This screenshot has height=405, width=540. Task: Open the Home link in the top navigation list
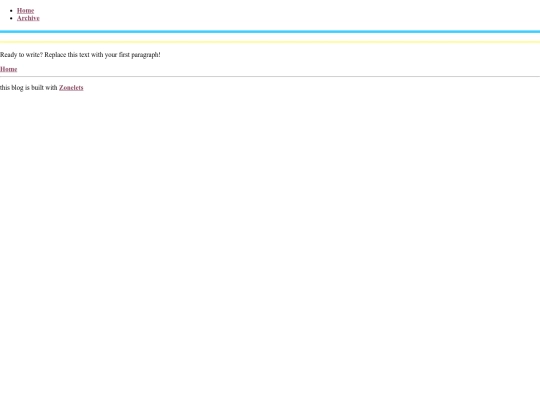pyautogui.click(x=25, y=11)
